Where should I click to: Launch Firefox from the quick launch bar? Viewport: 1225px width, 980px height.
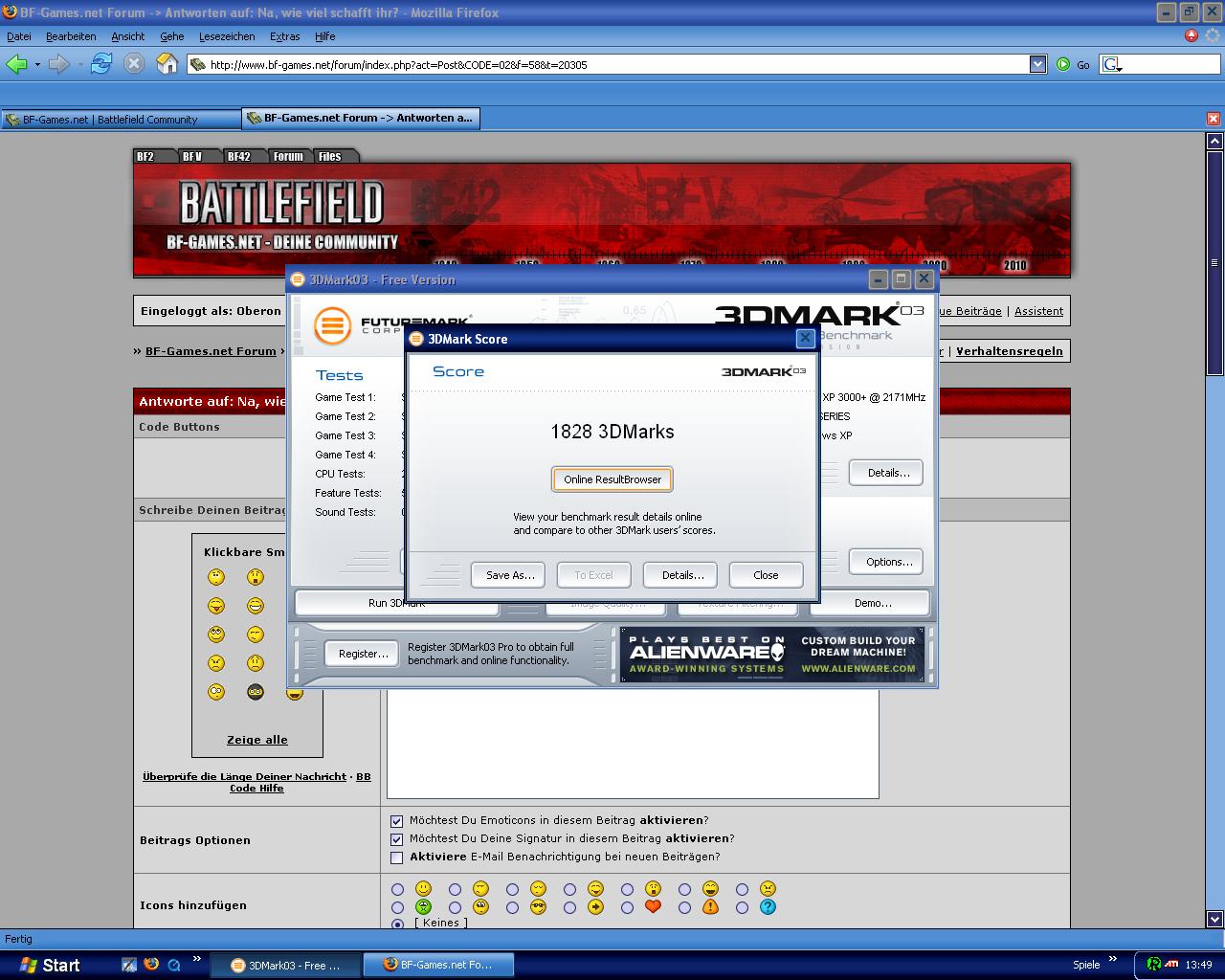151,965
